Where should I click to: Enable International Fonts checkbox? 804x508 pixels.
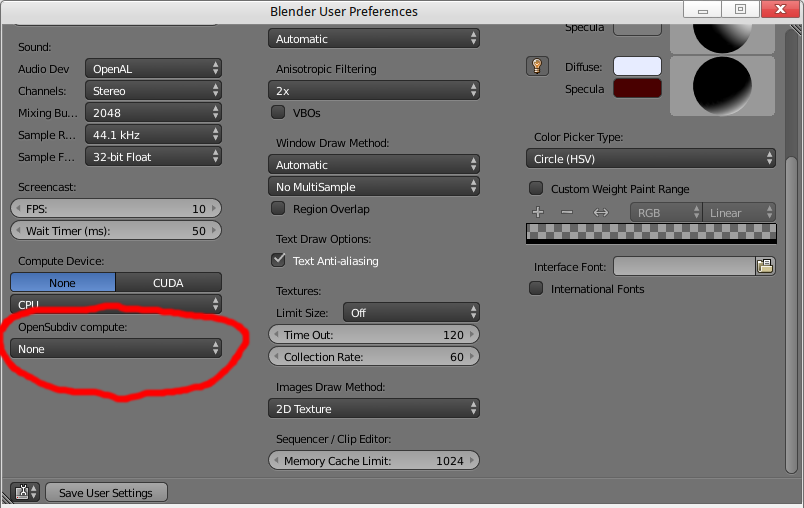point(536,288)
